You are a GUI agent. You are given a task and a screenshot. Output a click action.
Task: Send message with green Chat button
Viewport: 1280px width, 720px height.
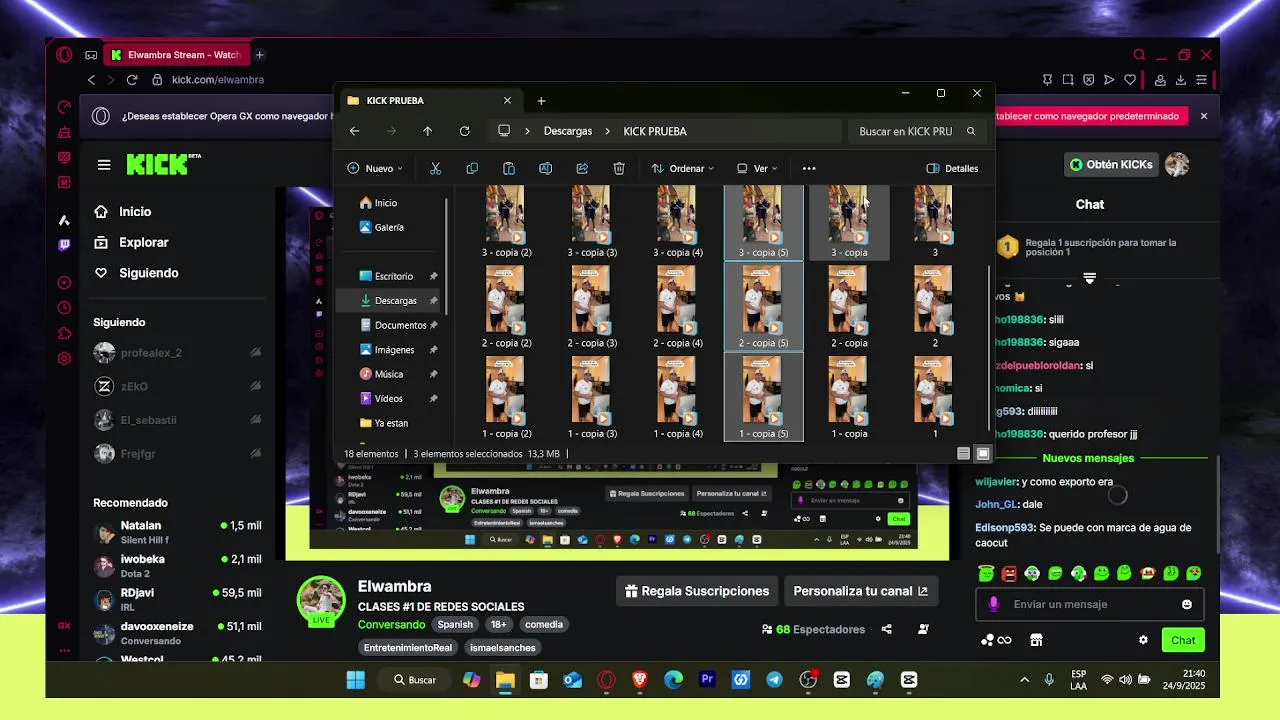pyautogui.click(x=1183, y=640)
